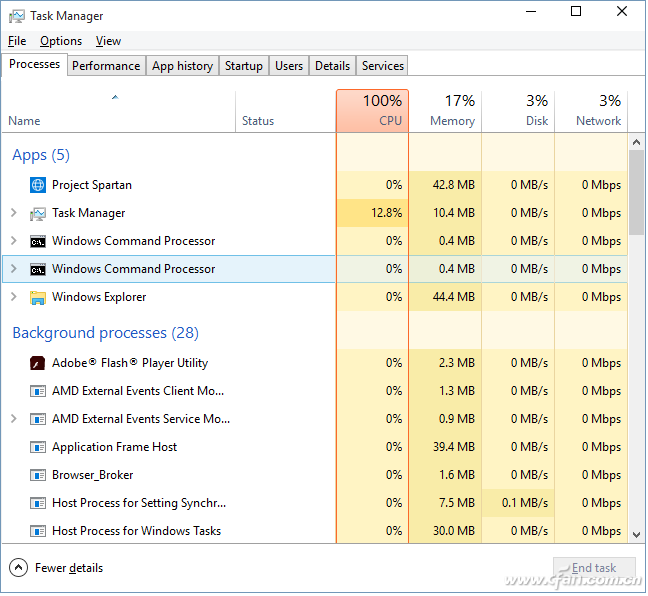Switch to the Details tab
The width and height of the screenshot is (648, 596).
coord(332,66)
